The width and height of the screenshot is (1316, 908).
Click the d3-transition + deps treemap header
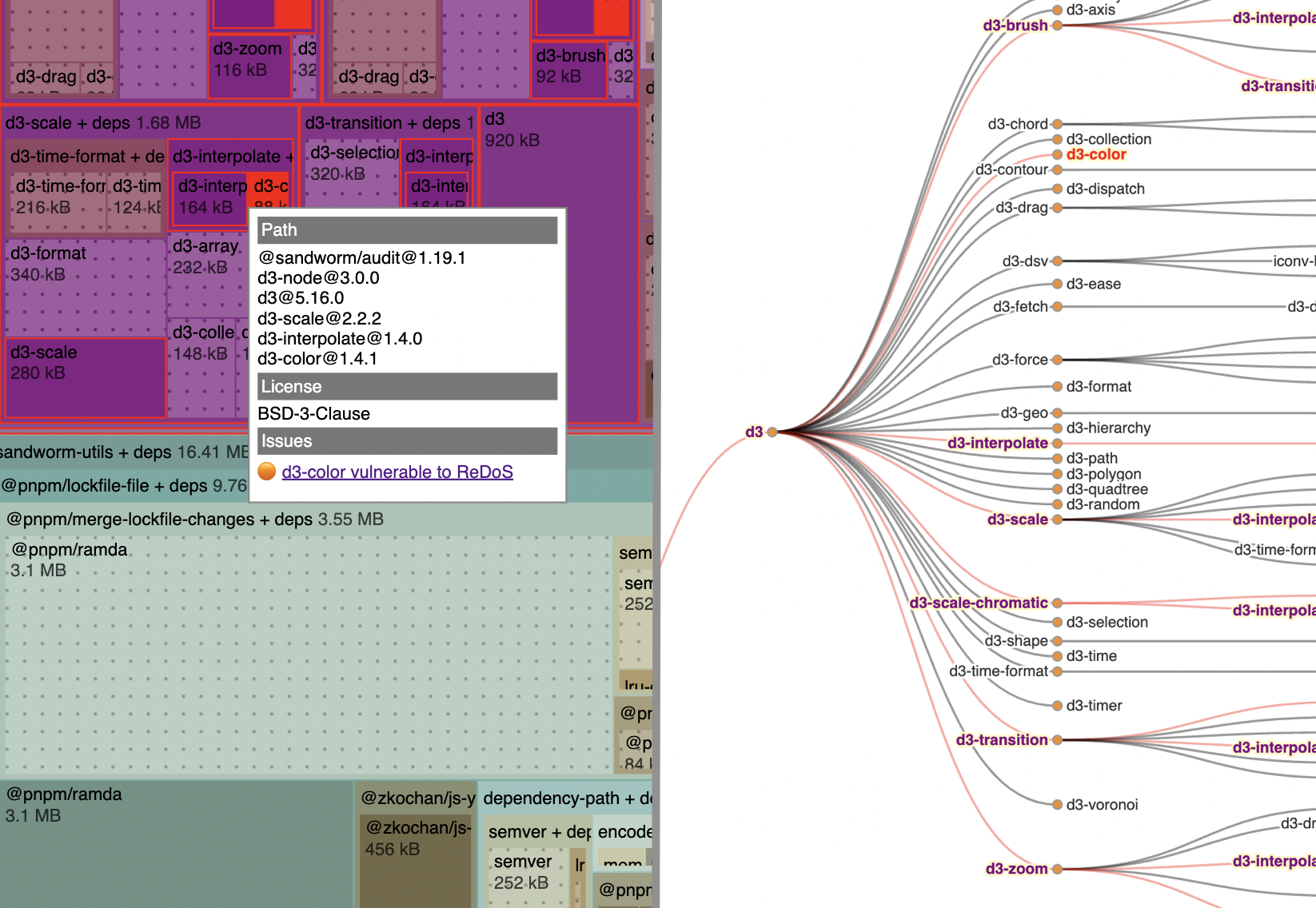coord(389,123)
